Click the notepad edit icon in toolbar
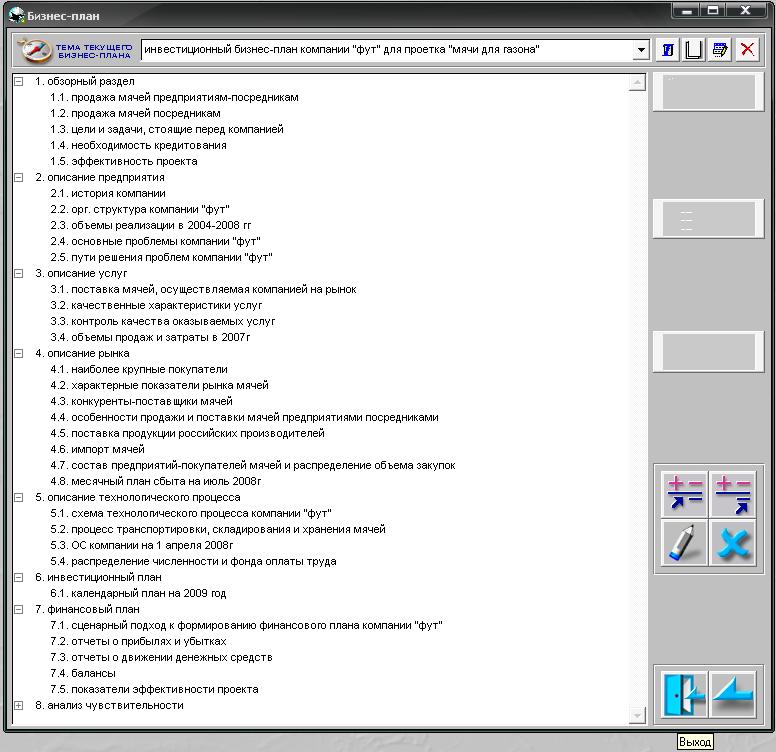776x752 pixels. click(720, 50)
